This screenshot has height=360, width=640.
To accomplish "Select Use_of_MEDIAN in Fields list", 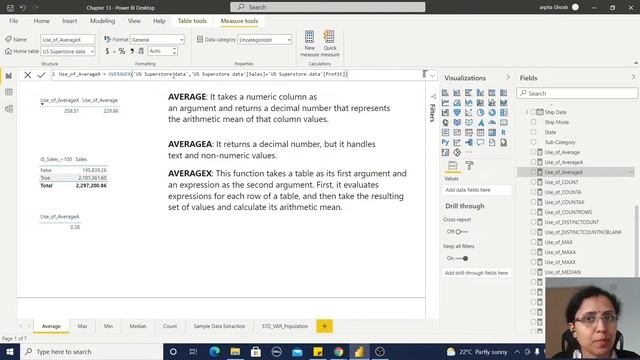I will click(562, 272).
